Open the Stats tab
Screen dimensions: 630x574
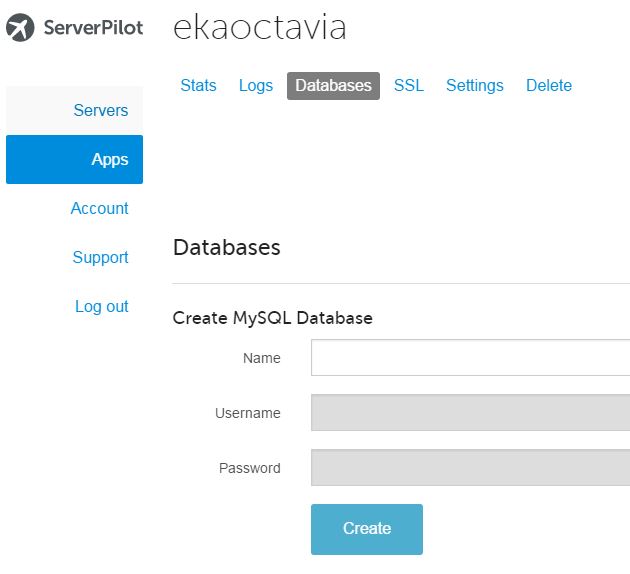[198, 86]
